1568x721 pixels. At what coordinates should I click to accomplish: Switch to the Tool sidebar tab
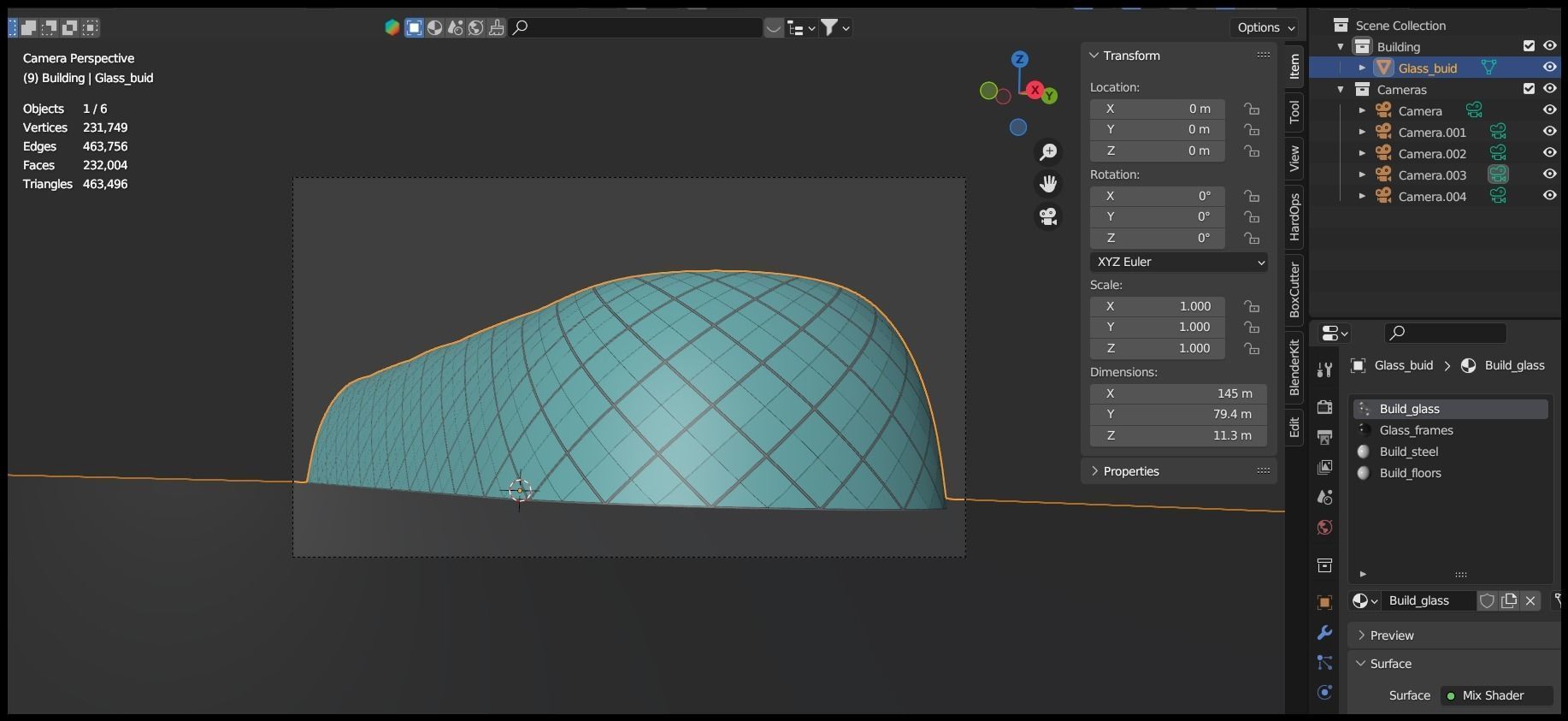click(x=1294, y=111)
